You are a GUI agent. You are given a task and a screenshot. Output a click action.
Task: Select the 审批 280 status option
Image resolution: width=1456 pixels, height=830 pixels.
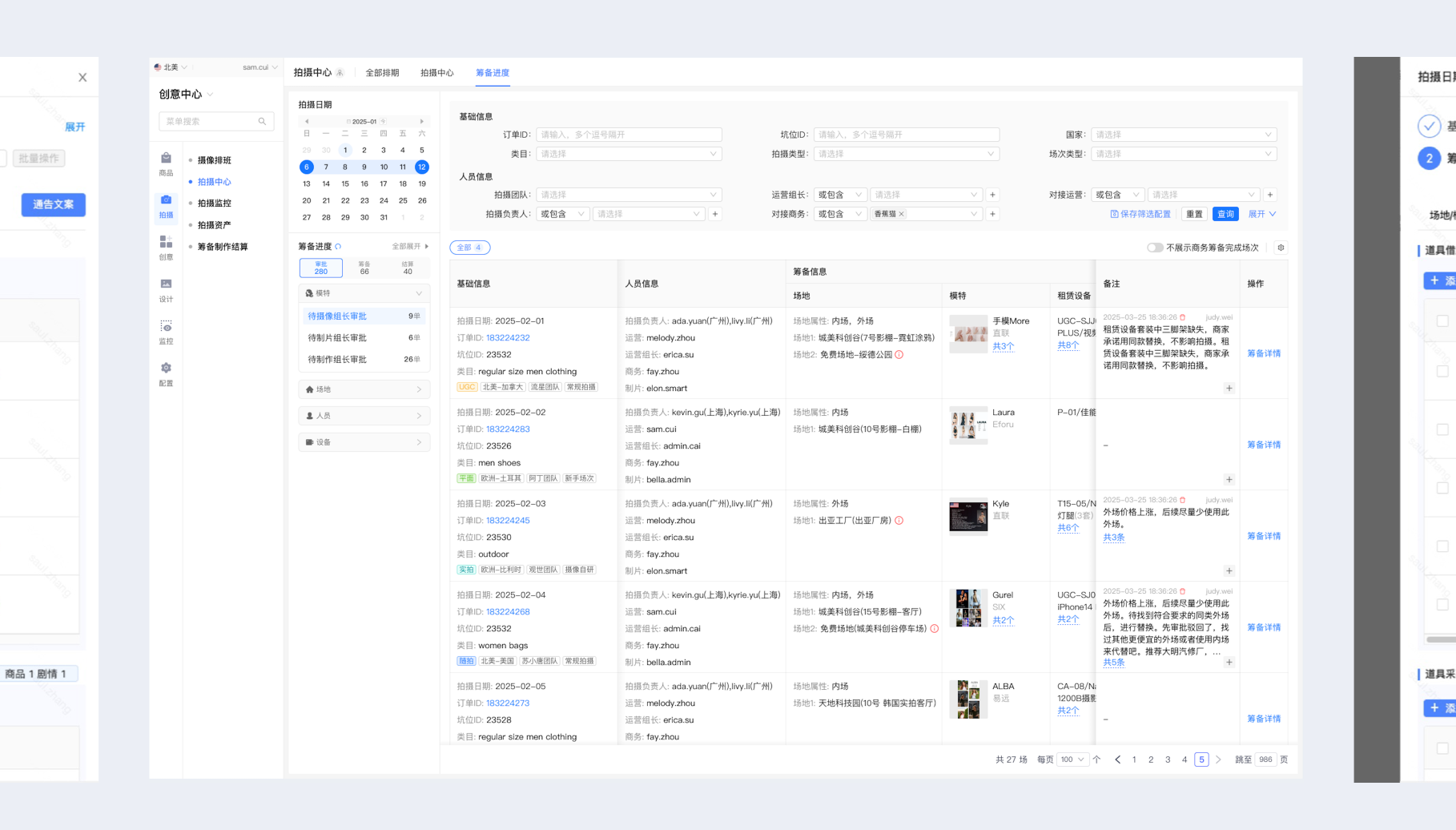(x=320, y=268)
